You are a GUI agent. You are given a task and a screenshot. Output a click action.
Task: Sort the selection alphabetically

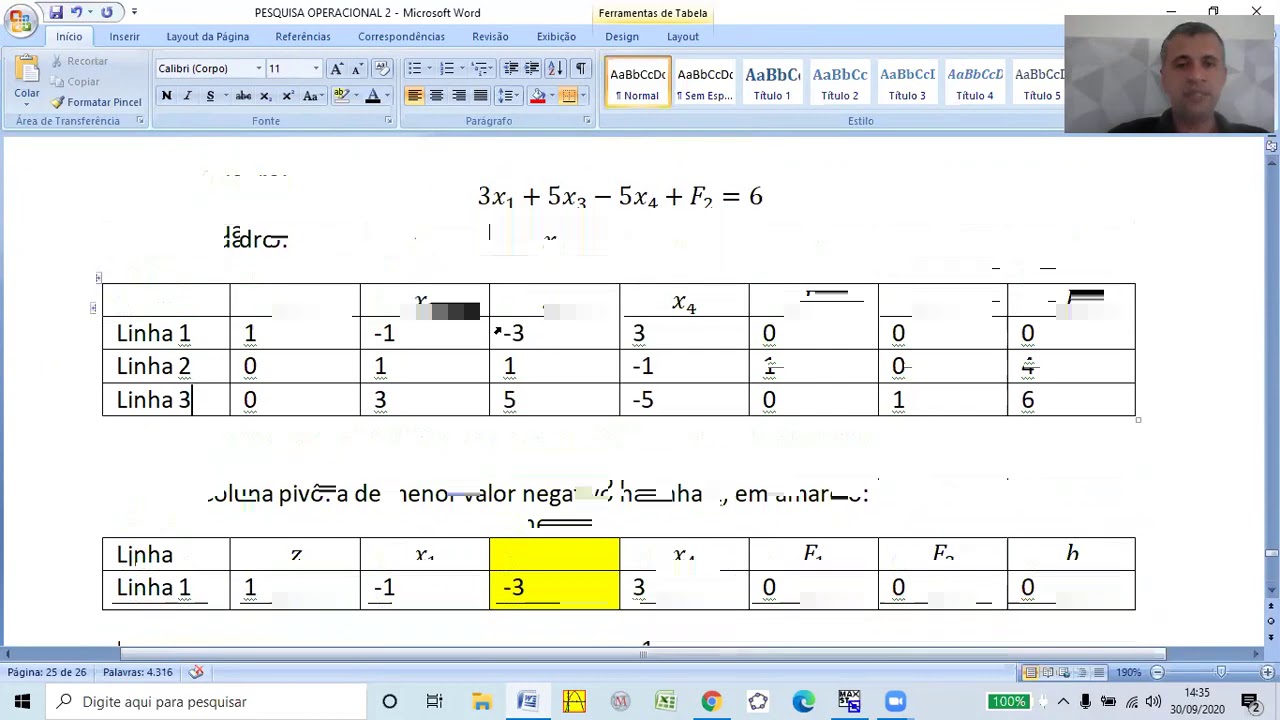pyautogui.click(x=555, y=68)
